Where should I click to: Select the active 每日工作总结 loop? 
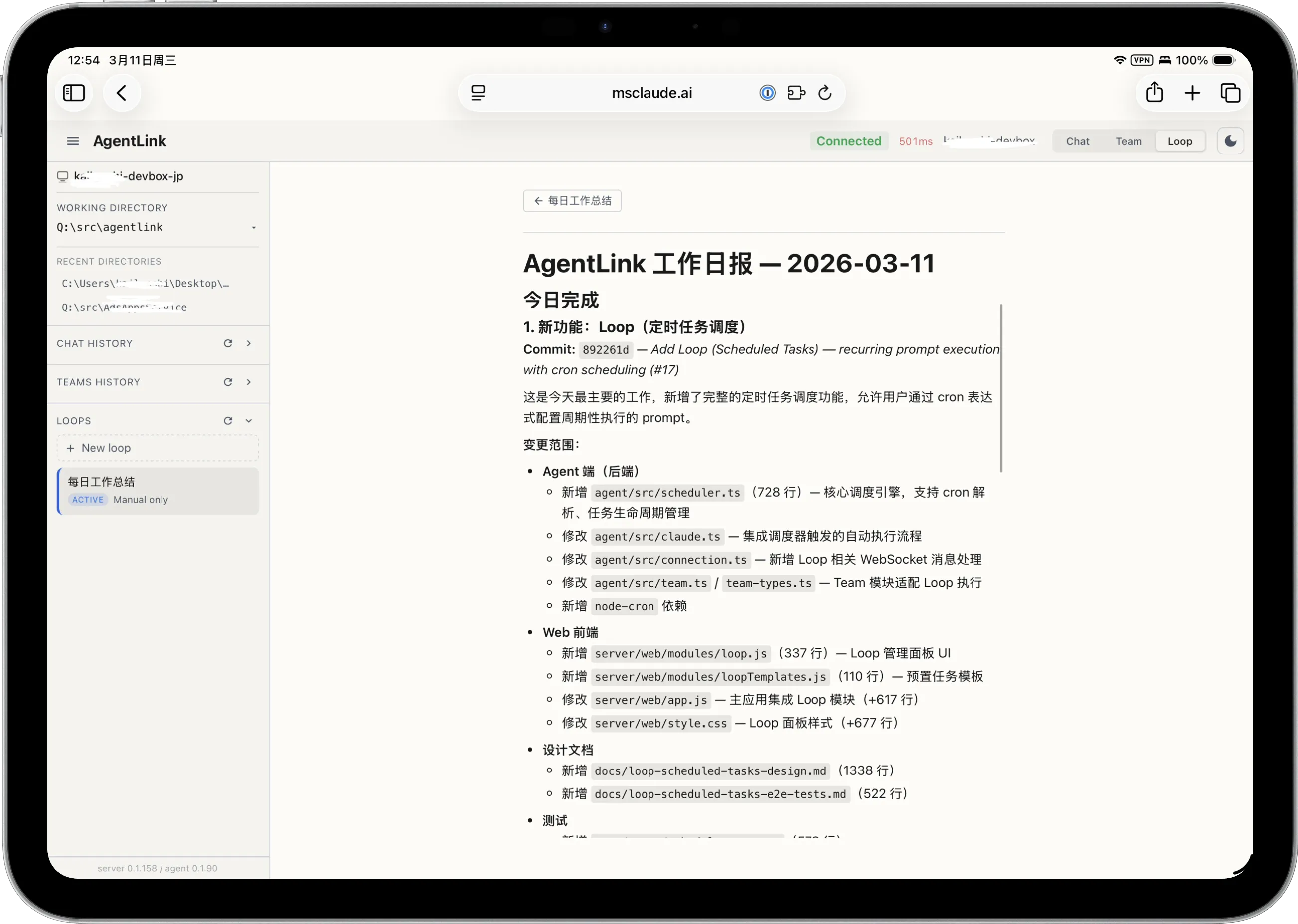158,490
